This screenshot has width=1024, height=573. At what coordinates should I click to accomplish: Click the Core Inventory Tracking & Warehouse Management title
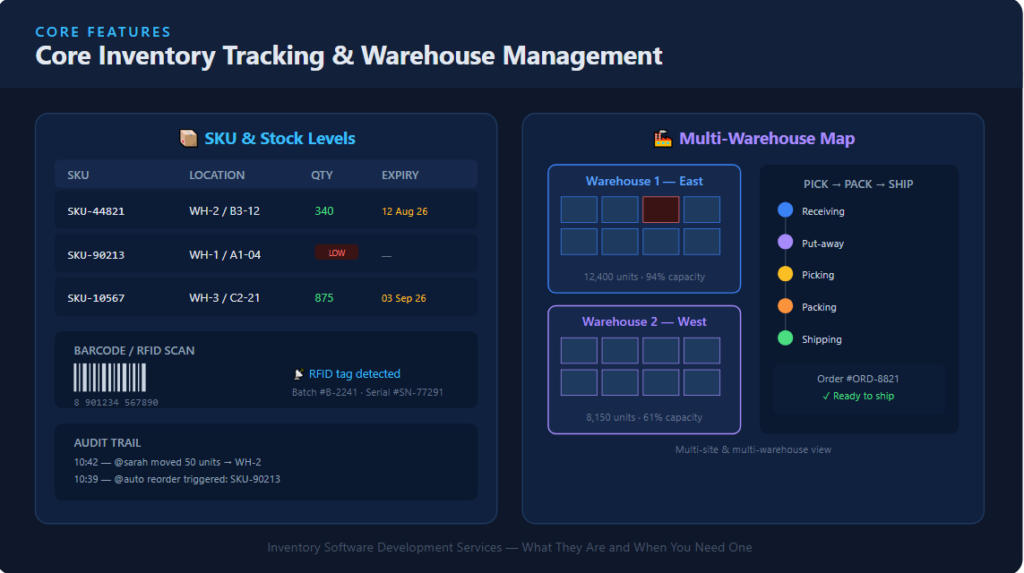(349, 56)
